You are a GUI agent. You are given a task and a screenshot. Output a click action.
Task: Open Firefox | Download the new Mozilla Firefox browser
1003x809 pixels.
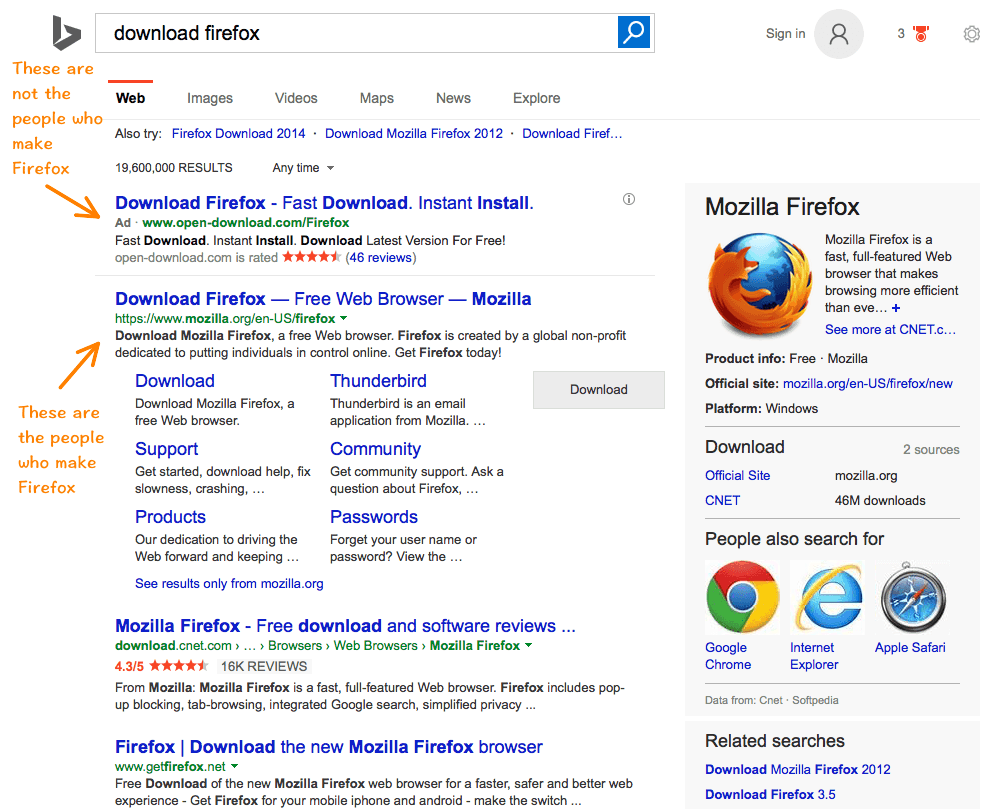(329, 746)
